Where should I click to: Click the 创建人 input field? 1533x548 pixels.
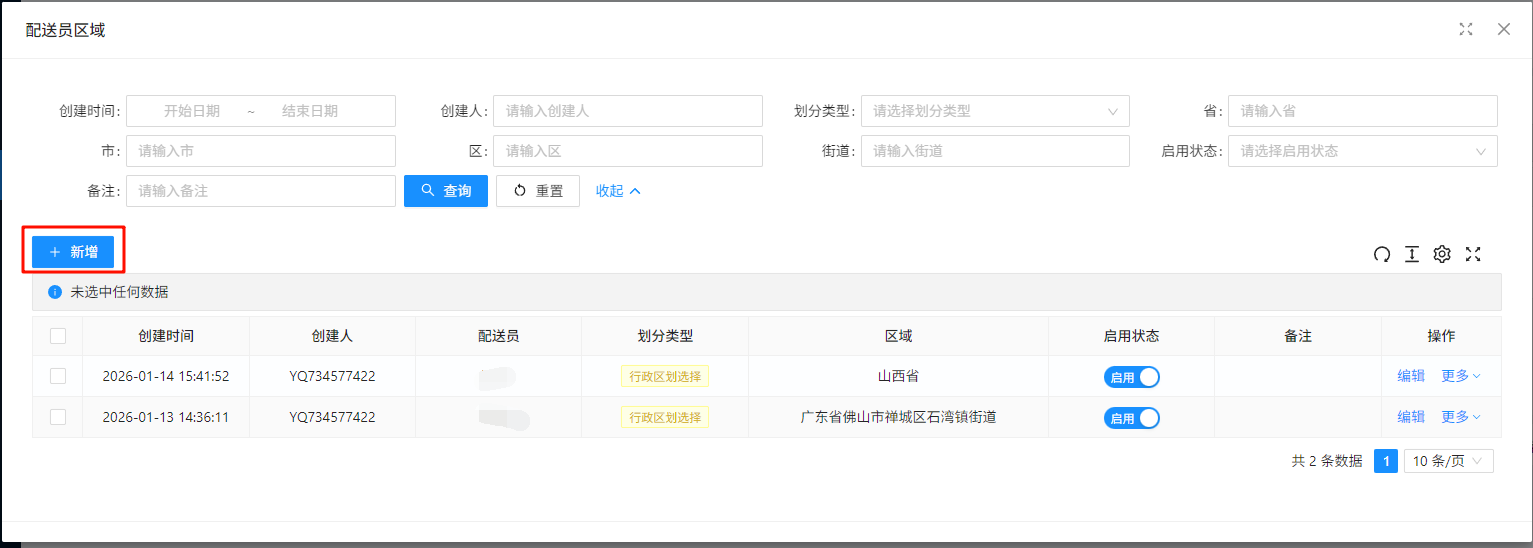(627, 111)
